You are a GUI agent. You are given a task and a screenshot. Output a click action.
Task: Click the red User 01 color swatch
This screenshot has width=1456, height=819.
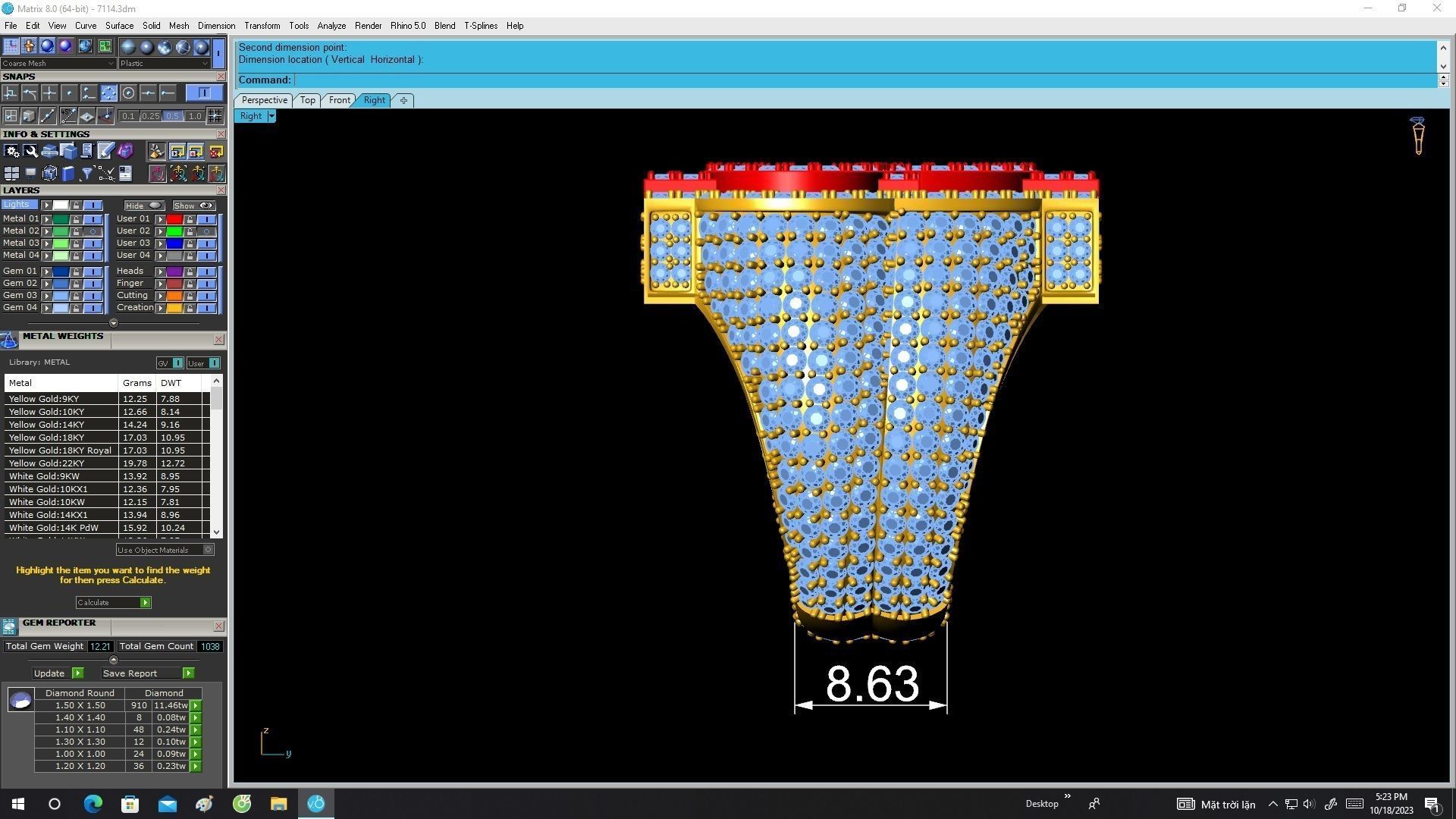174,219
